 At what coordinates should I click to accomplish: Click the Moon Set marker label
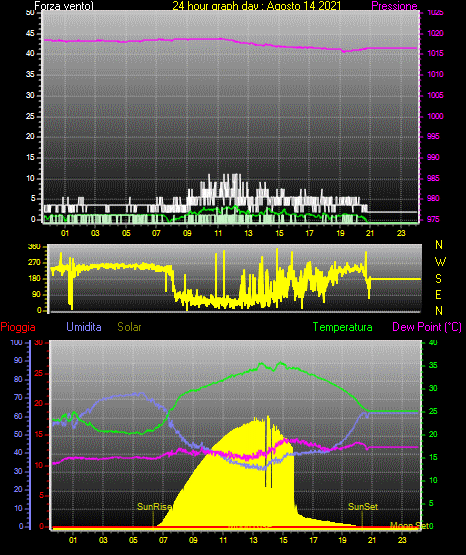pyautogui.click(x=409, y=526)
